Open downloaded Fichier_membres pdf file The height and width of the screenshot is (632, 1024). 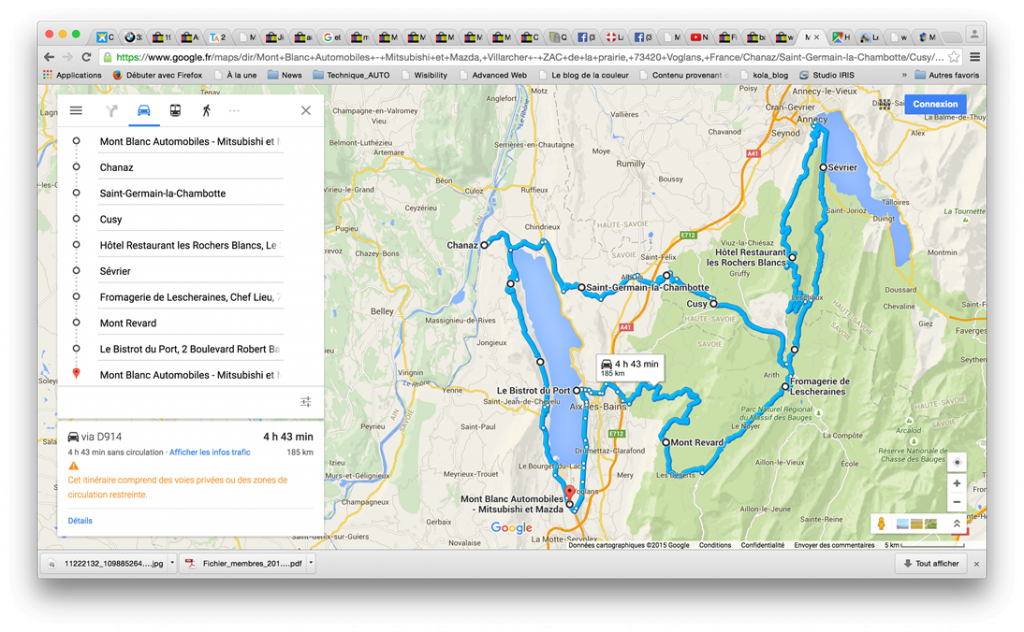[x=244, y=563]
